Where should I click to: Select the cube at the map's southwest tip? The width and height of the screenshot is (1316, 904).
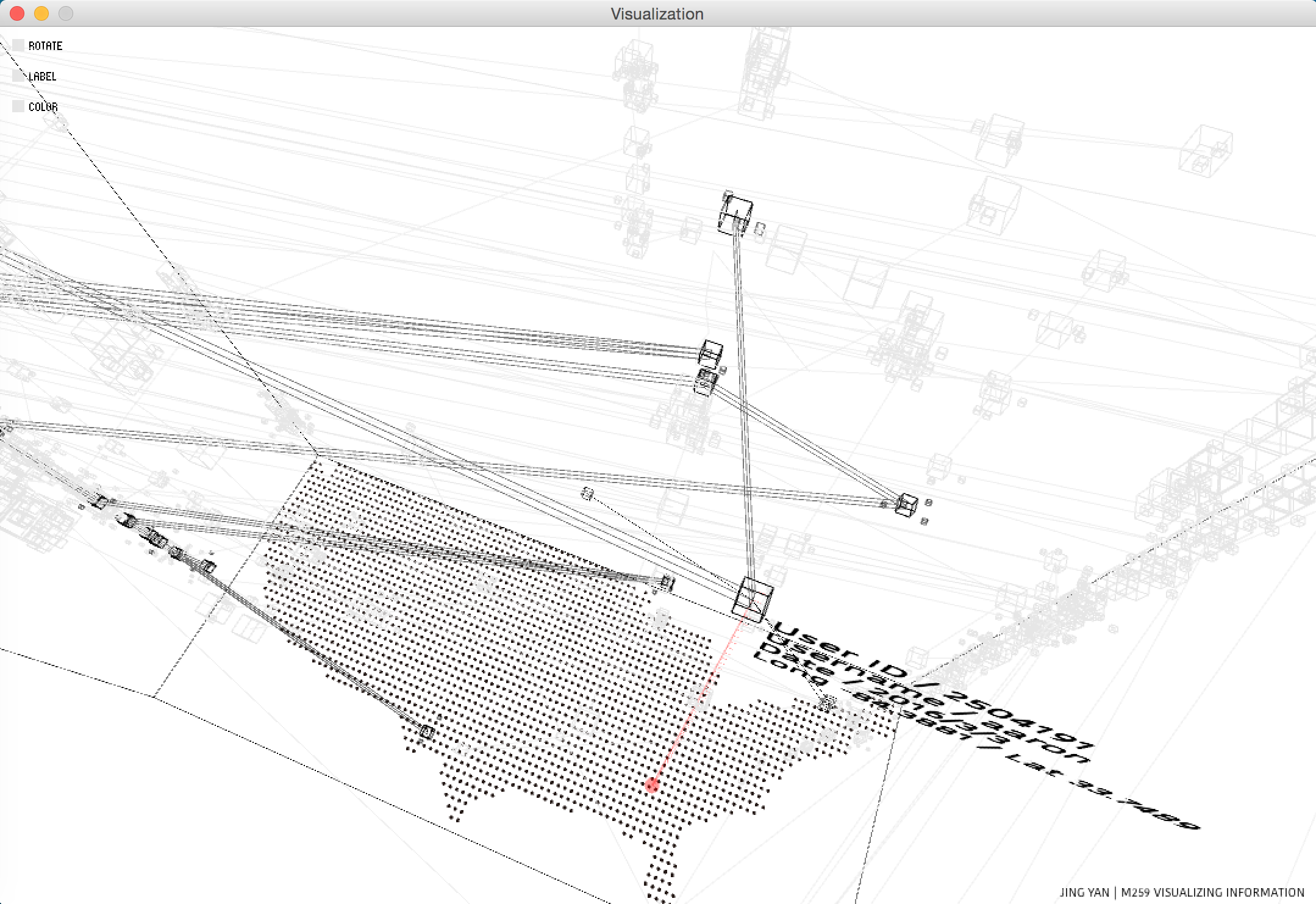point(427,732)
